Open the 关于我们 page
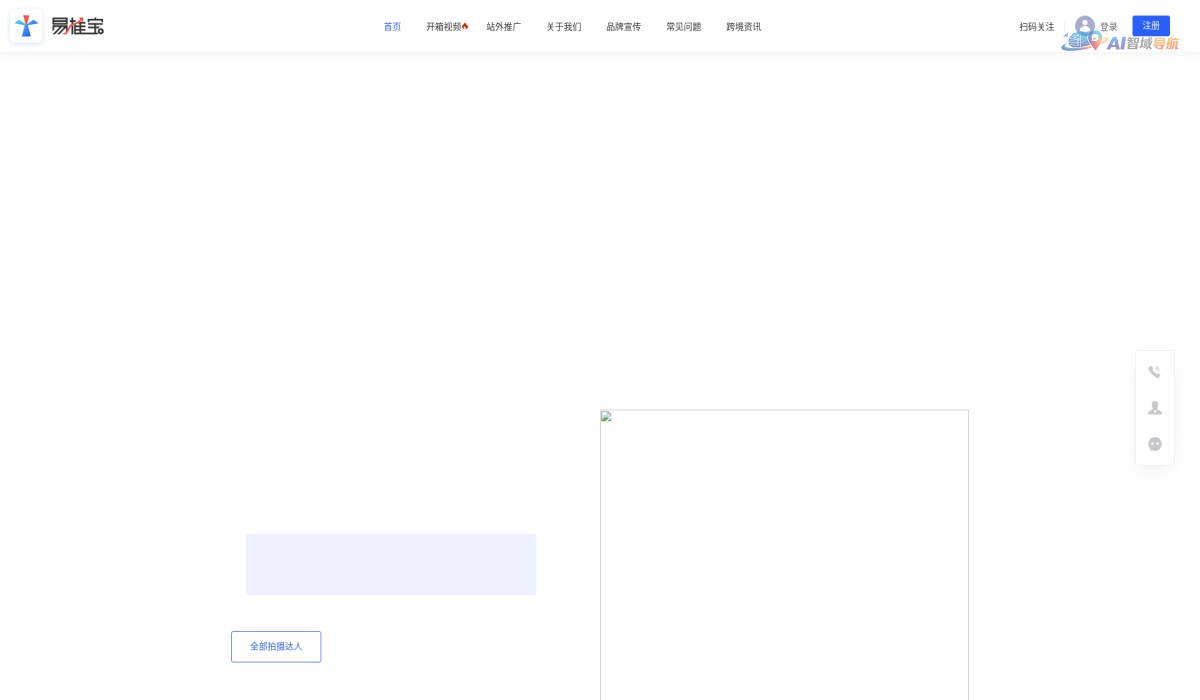1200x700 pixels. [x=563, y=27]
